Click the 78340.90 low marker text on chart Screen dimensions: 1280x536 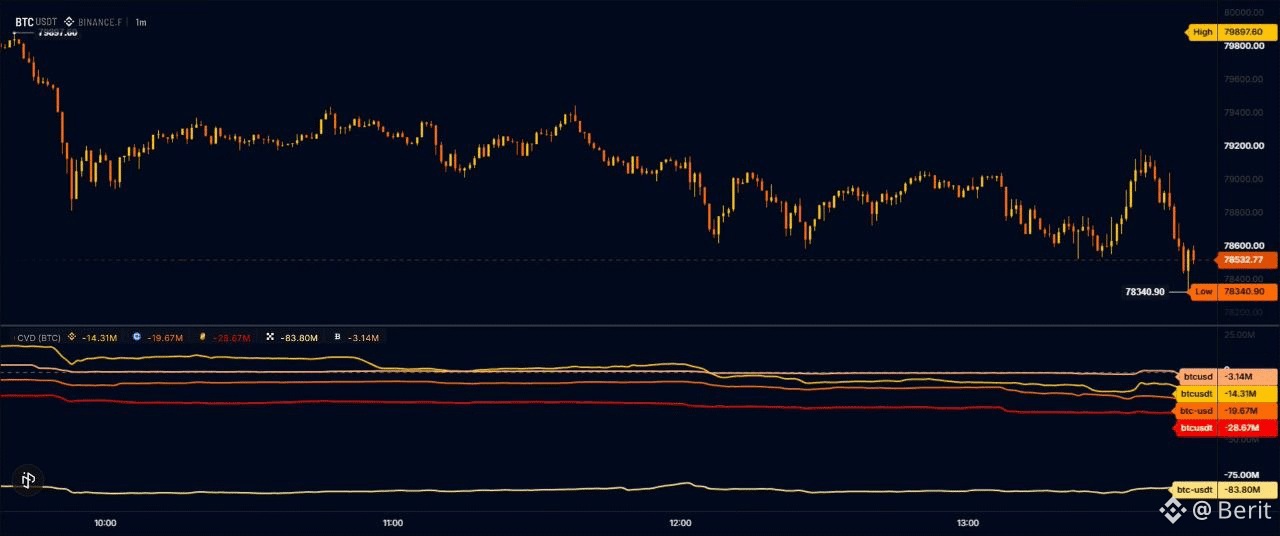pos(1145,292)
